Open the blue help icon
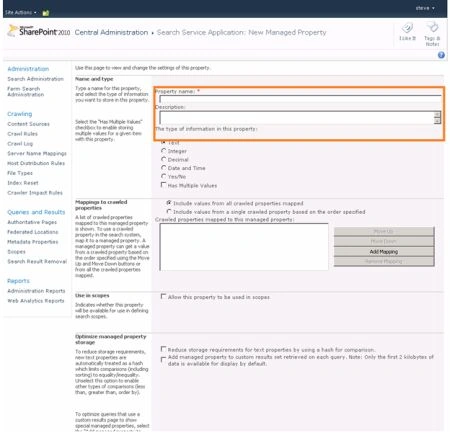This screenshot has height=433, width=450. pyautogui.click(x=441, y=55)
